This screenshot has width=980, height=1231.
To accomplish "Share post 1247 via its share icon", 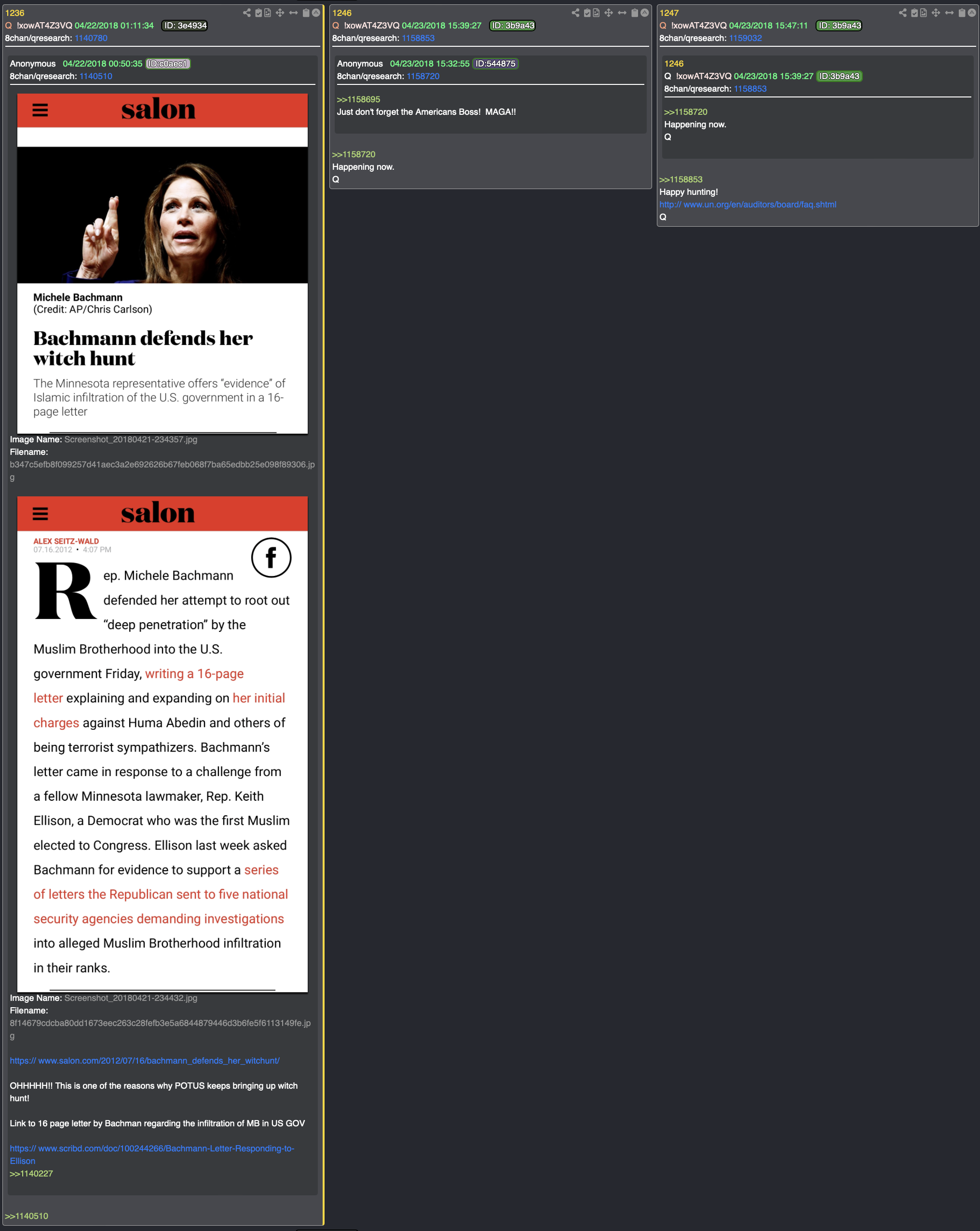I will pos(902,13).
